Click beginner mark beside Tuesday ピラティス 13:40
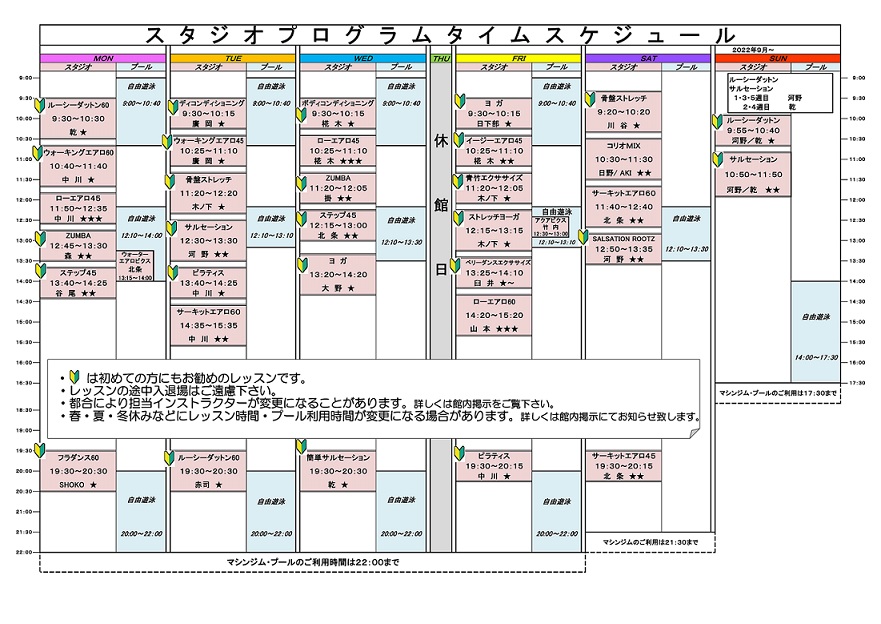This screenshot has height=624, width=881. 173,273
